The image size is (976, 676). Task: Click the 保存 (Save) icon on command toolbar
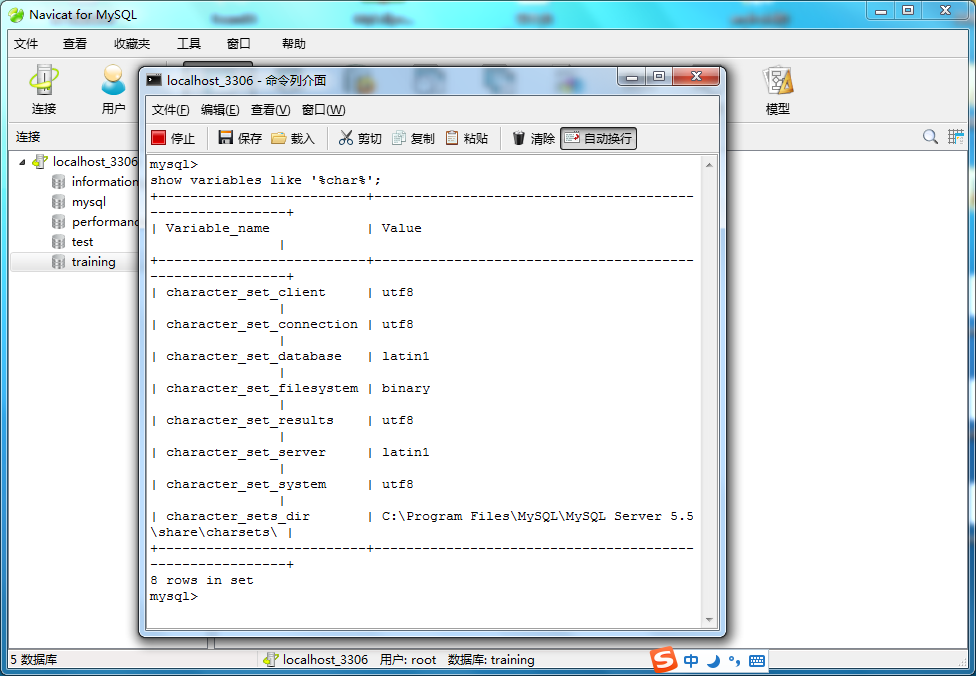coord(237,138)
